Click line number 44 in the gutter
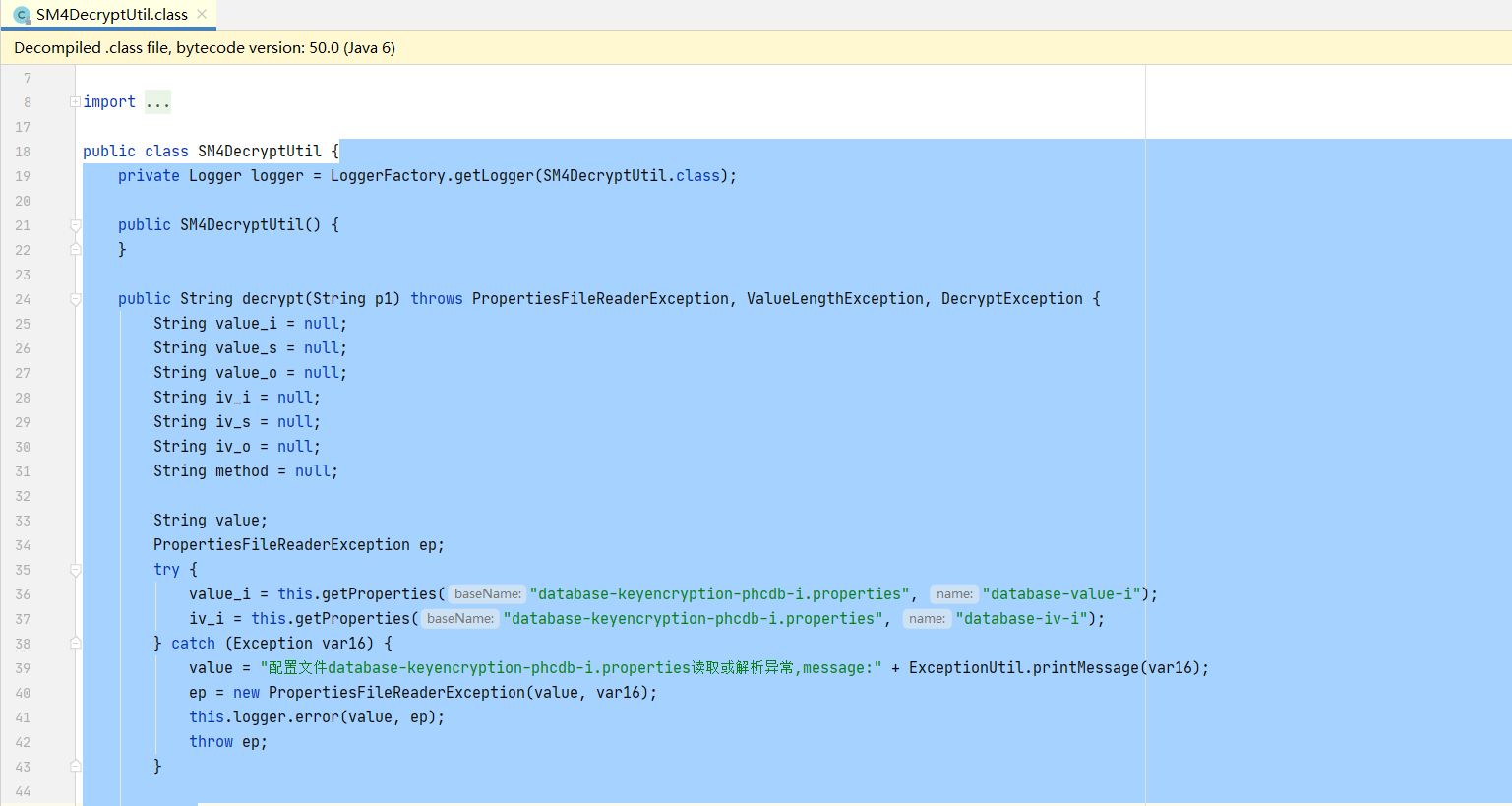 pyautogui.click(x=23, y=791)
